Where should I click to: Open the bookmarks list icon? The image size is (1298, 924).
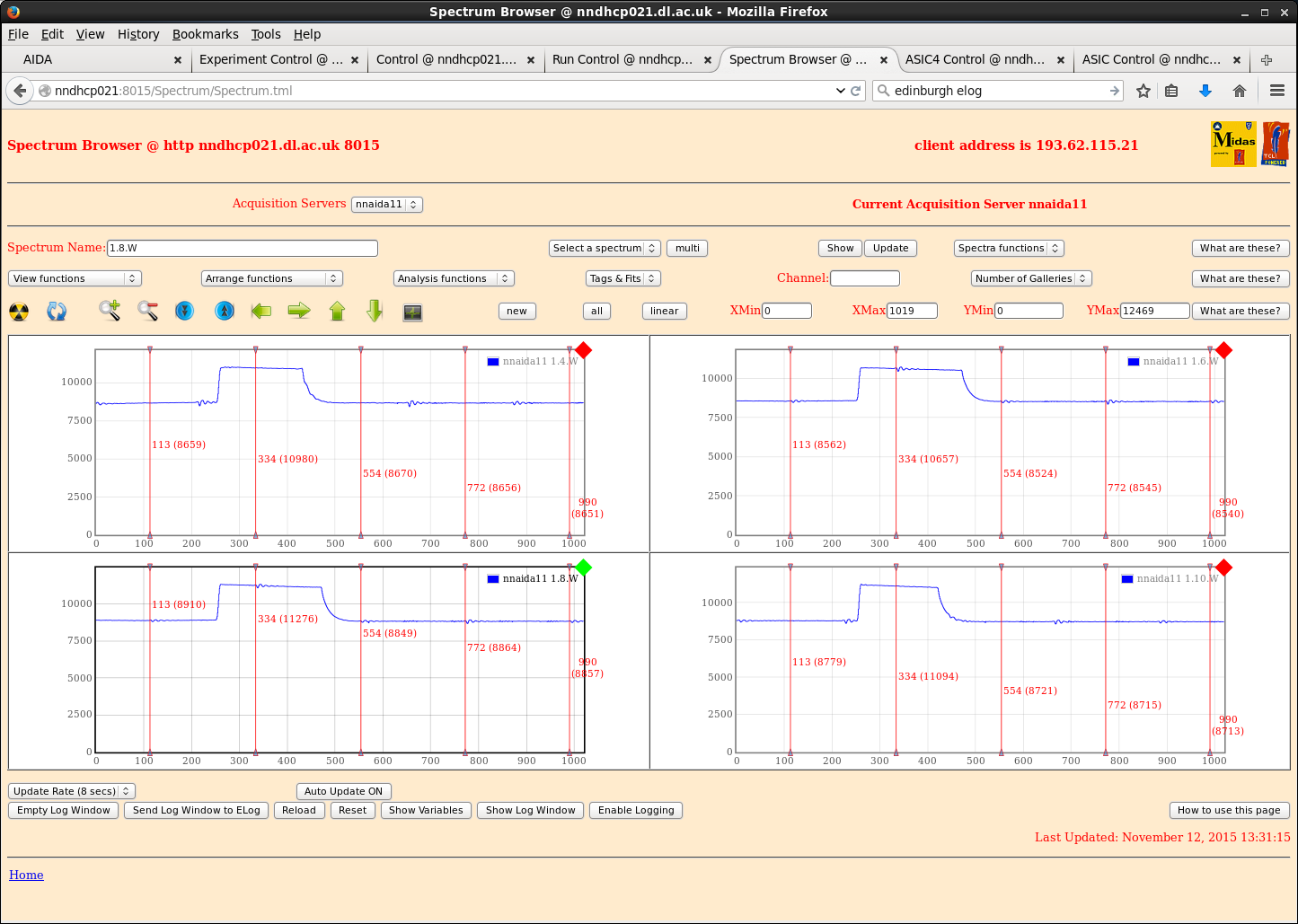(x=1171, y=91)
